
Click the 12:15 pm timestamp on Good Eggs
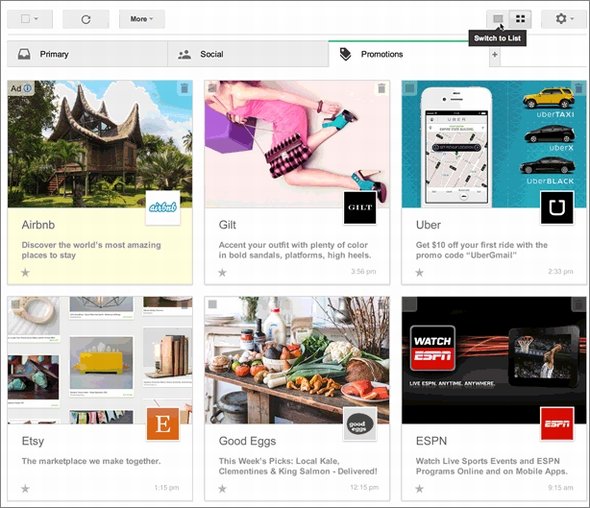(364, 488)
